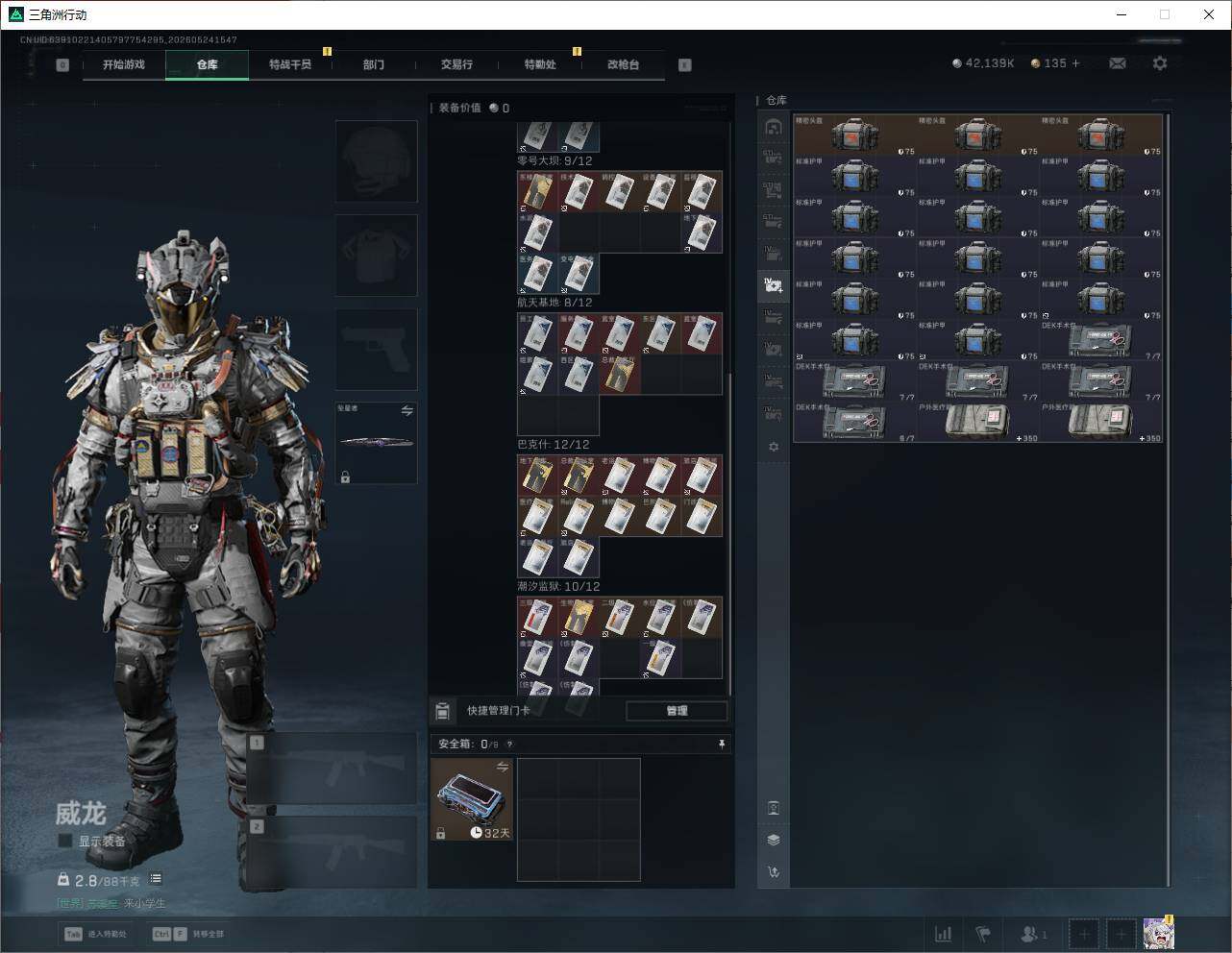Click the empty primary weapon slot 2

333,852
